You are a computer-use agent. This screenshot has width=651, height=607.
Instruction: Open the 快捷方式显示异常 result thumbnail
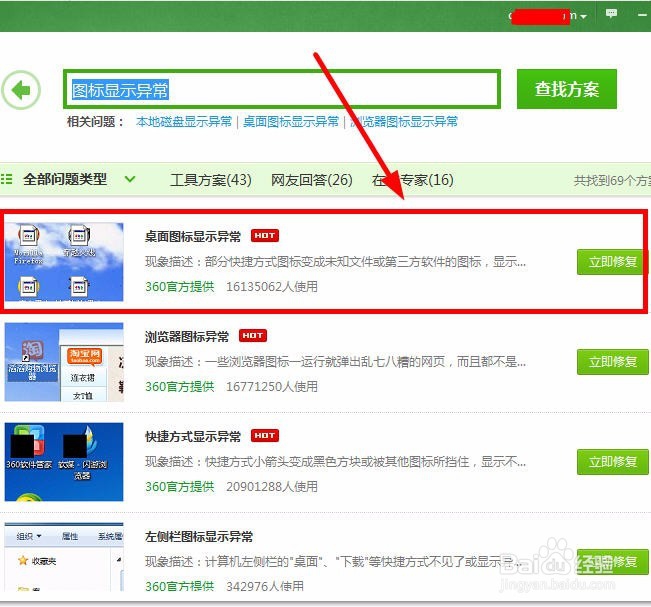64,462
